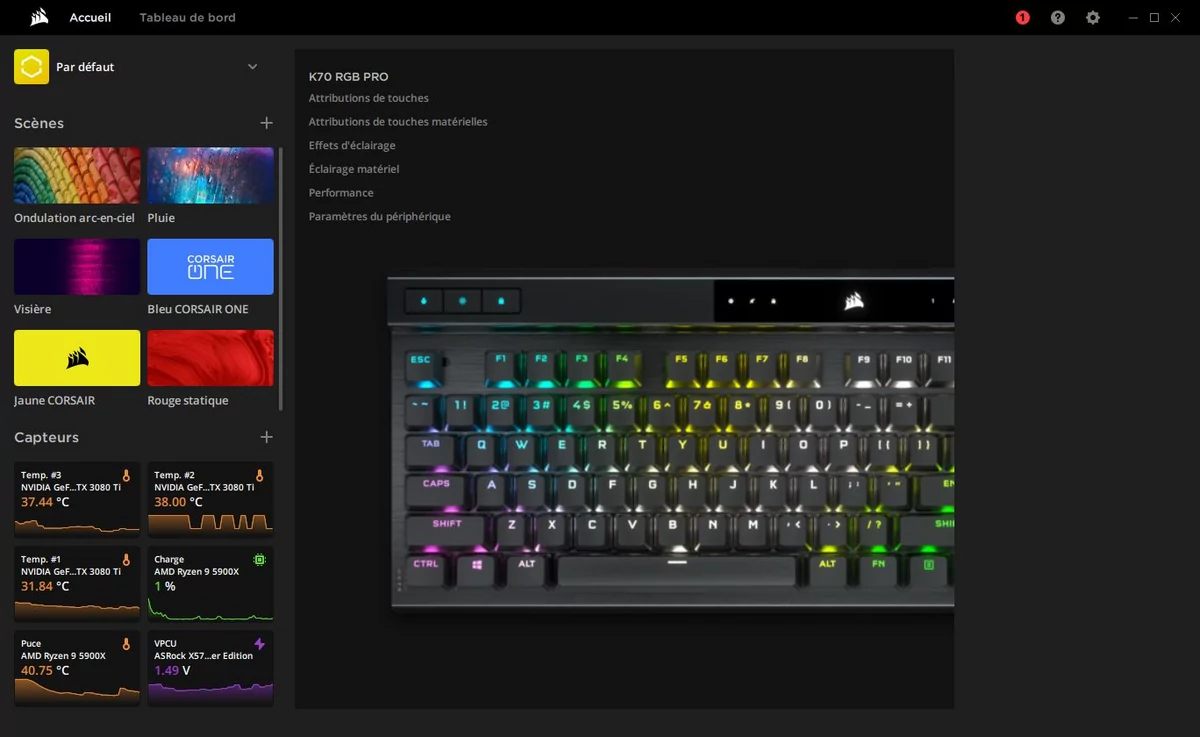The width and height of the screenshot is (1200, 737).
Task: Apply the Rouge statique scene
Action: click(x=210, y=358)
